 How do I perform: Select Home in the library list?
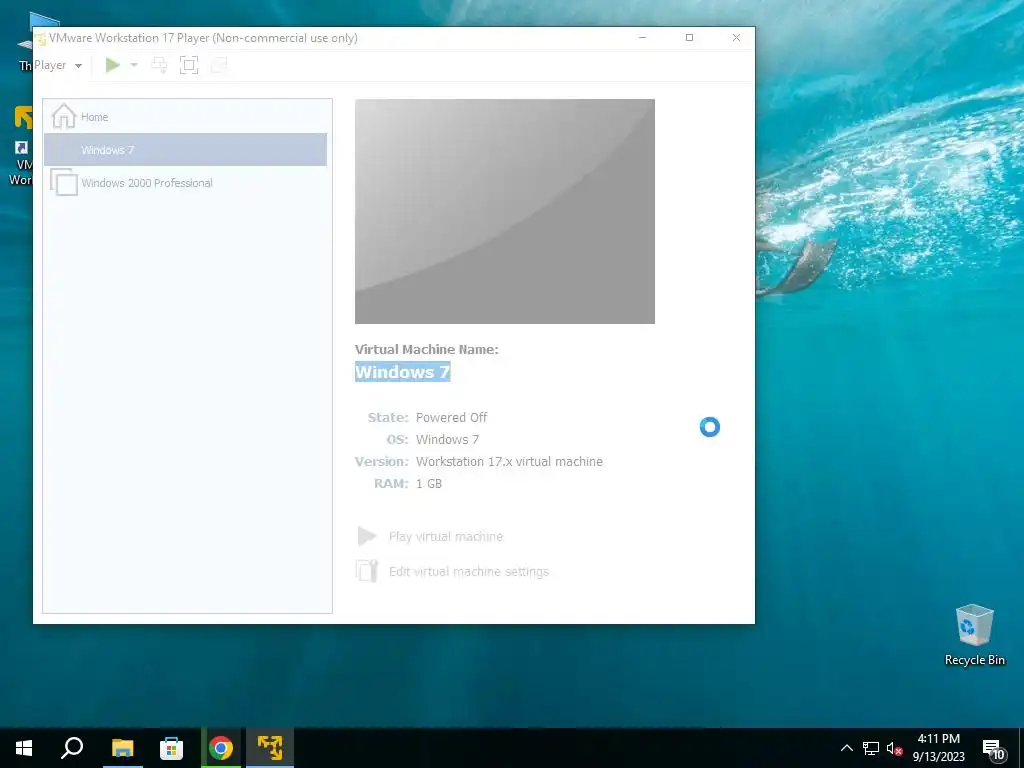tap(185, 117)
